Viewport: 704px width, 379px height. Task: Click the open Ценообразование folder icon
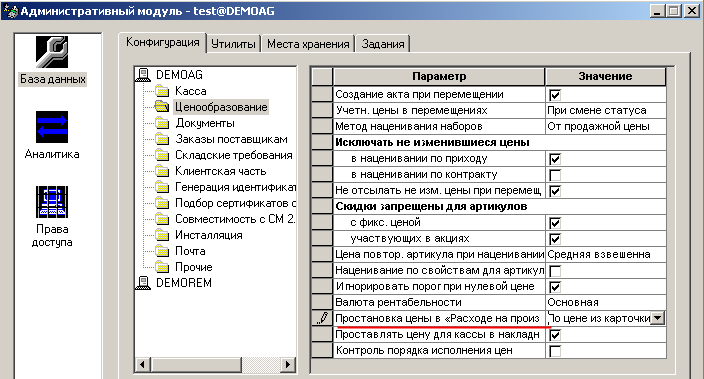coord(162,107)
